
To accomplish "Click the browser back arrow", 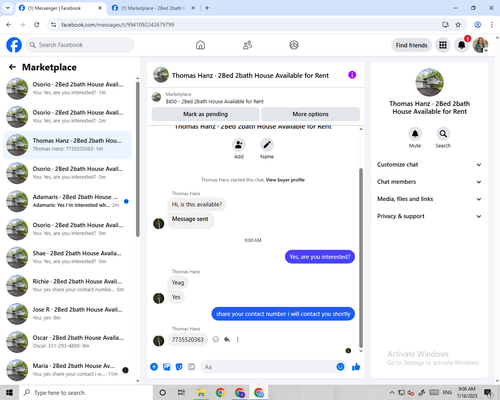I will coord(9,25).
